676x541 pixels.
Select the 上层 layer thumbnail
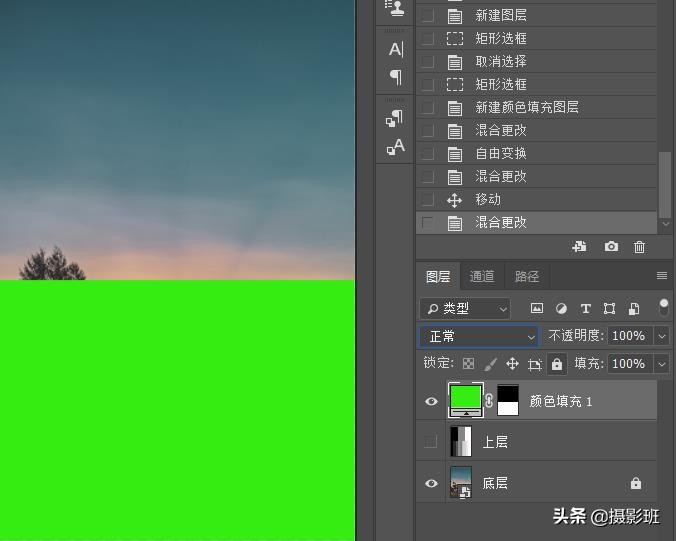point(461,441)
